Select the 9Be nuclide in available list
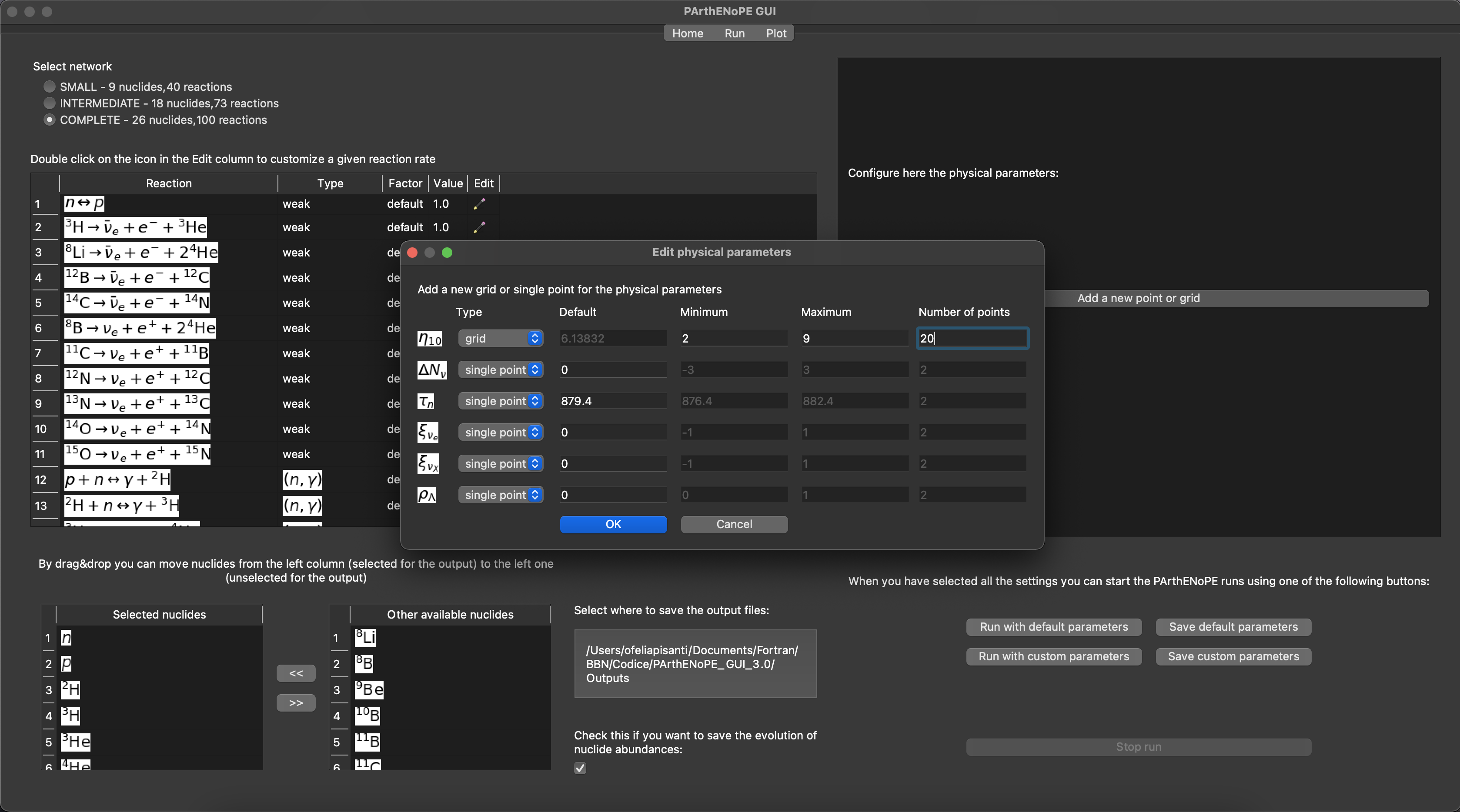 [369, 689]
